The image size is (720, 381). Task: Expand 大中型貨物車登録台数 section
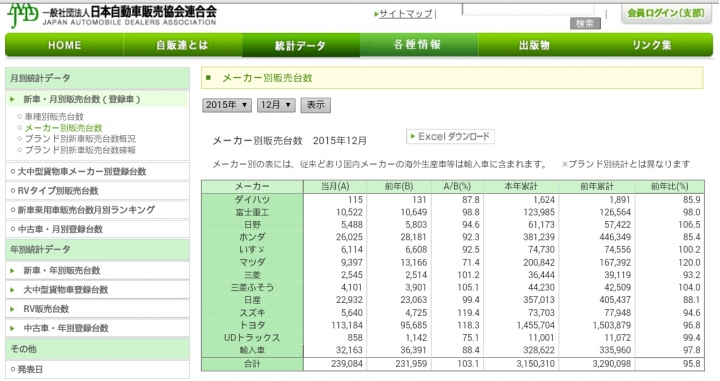click(x=97, y=290)
